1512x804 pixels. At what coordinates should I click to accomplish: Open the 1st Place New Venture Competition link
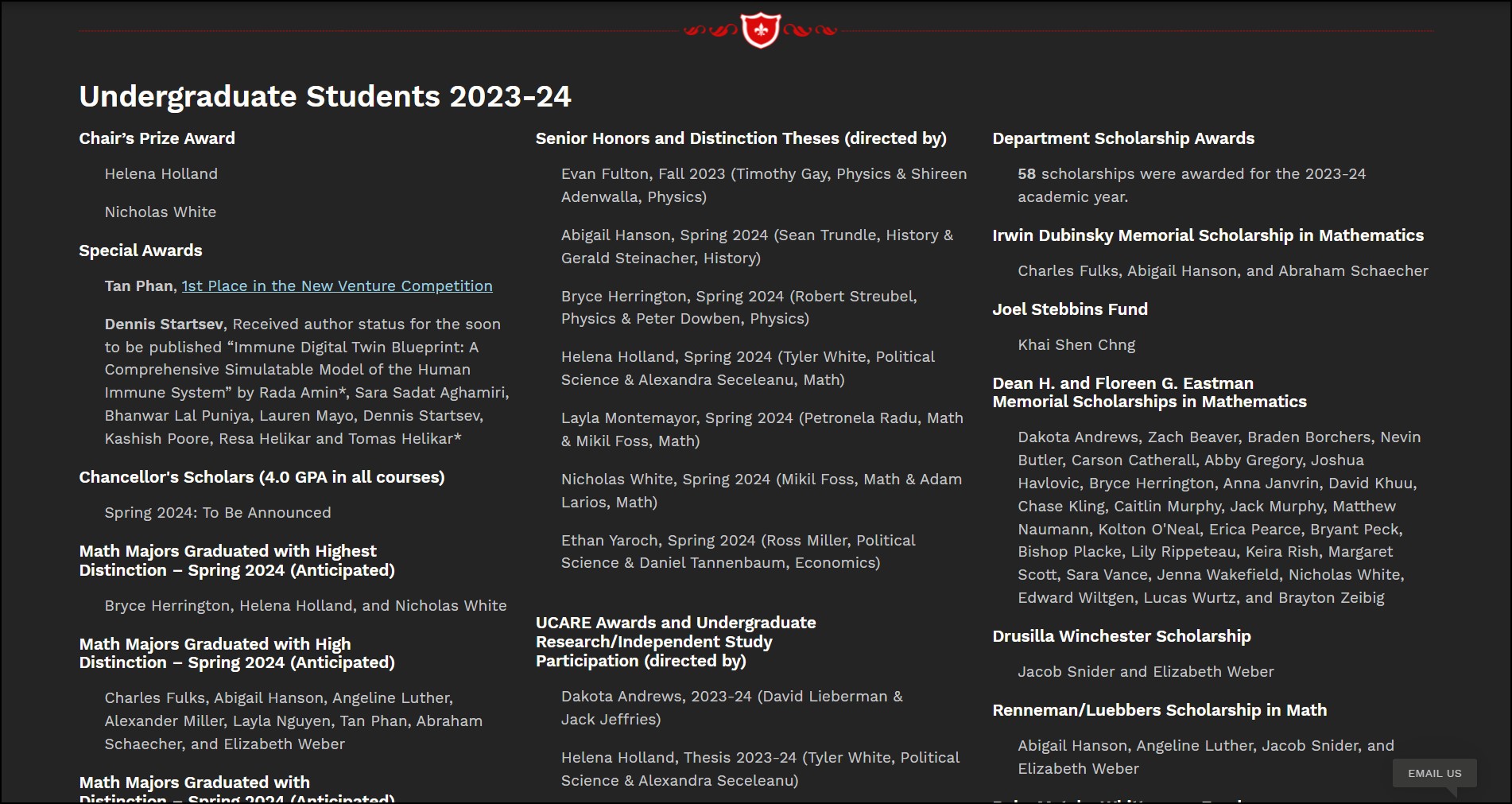[337, 286]
